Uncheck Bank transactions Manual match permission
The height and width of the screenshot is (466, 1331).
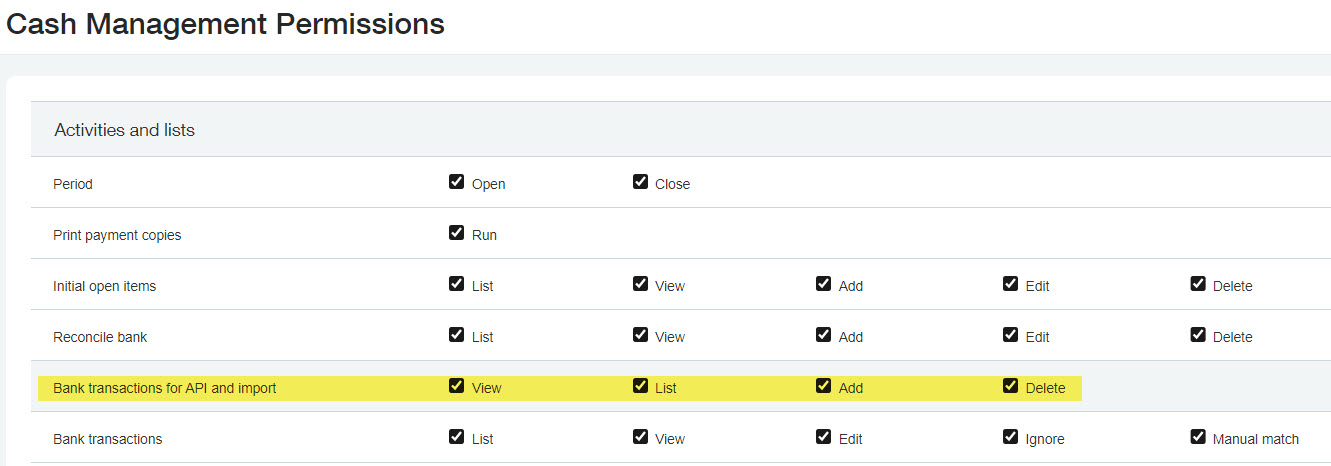[1198, 437]
